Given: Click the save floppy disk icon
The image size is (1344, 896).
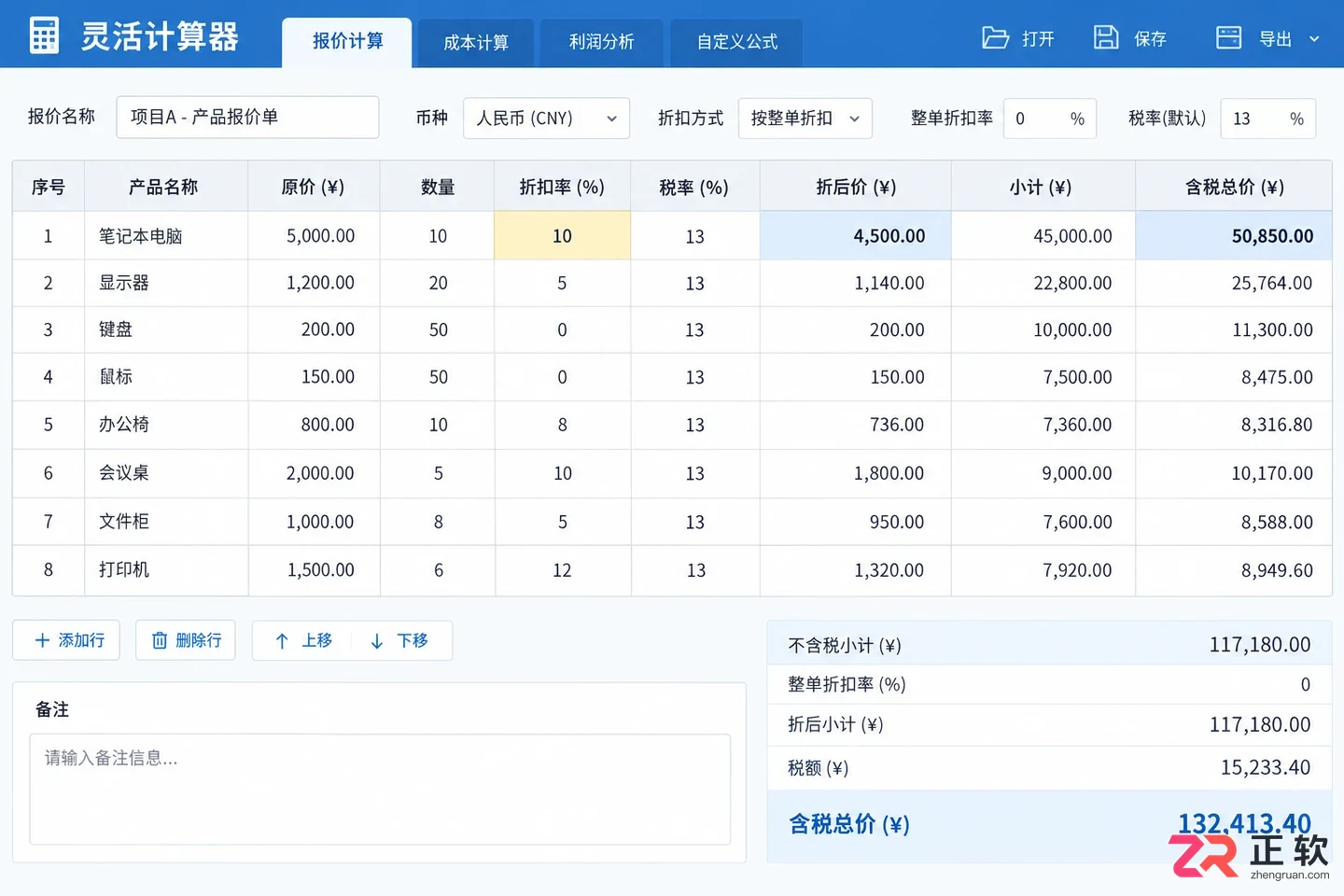Looking at the screenshot, I should point(1106,37).
